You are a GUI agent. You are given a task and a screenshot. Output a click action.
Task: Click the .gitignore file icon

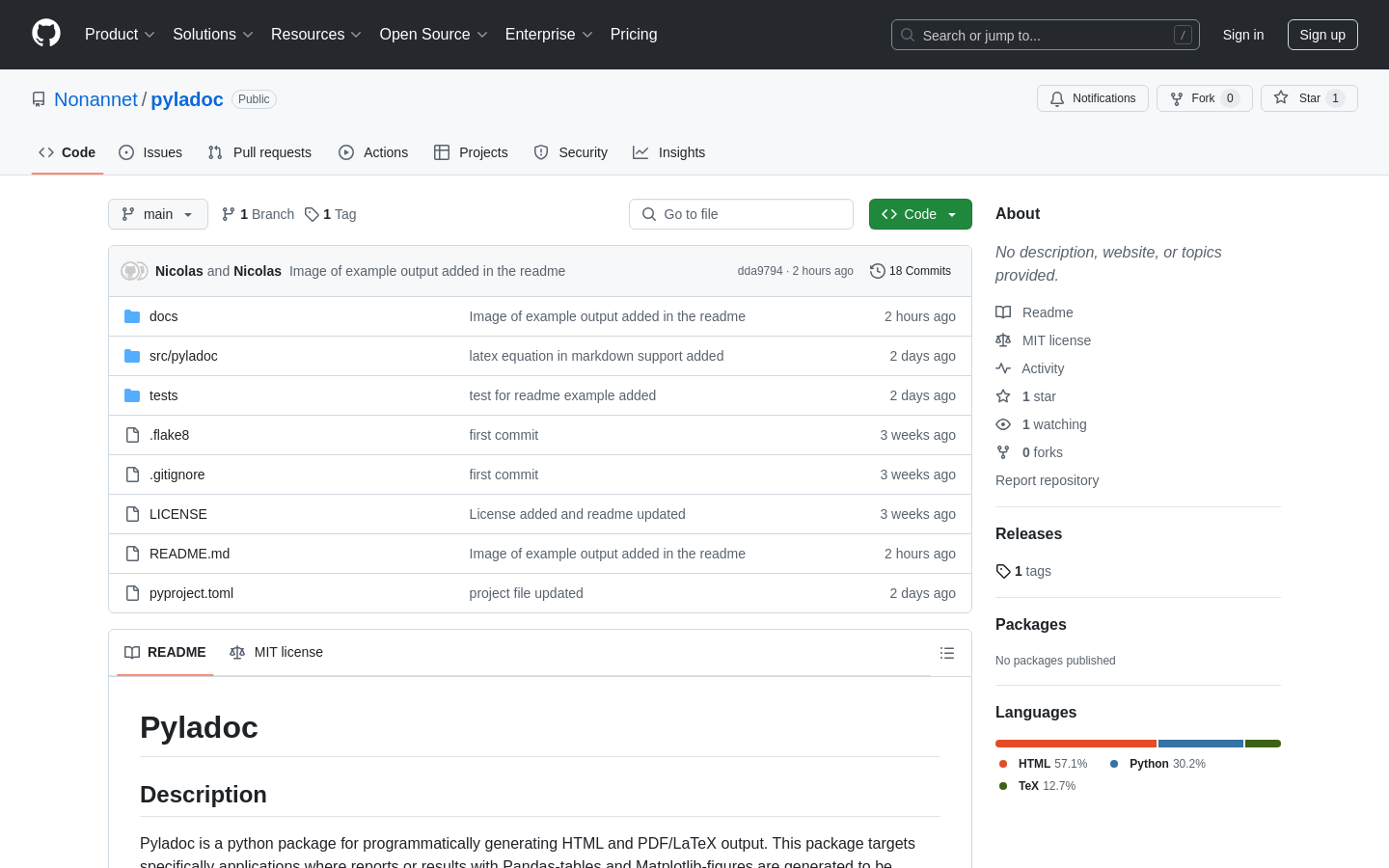tap(132, 475)
